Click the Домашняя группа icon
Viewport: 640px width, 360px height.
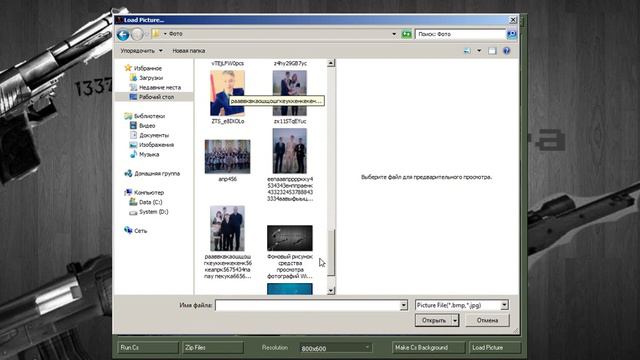(128, 173)
